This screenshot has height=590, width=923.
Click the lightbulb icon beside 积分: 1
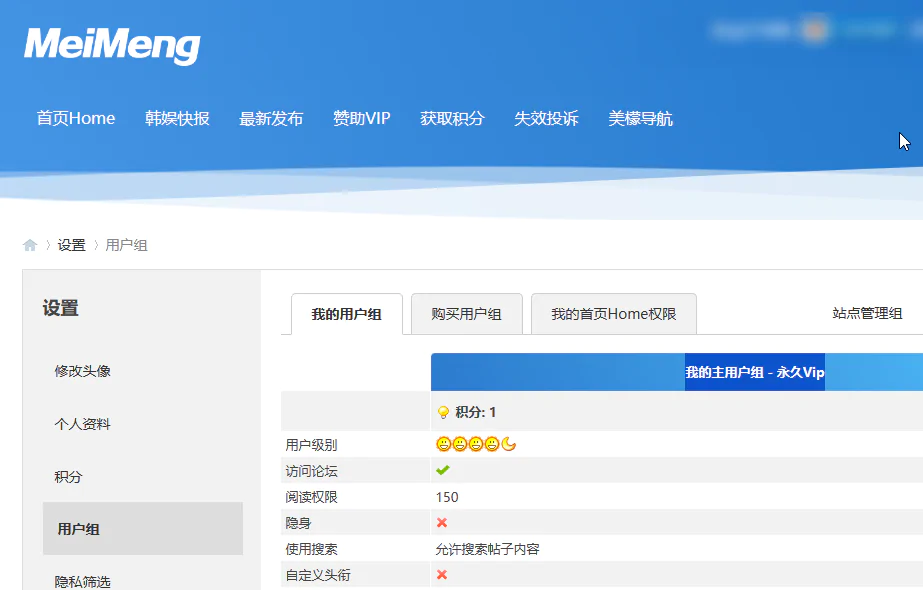[443, 412]
